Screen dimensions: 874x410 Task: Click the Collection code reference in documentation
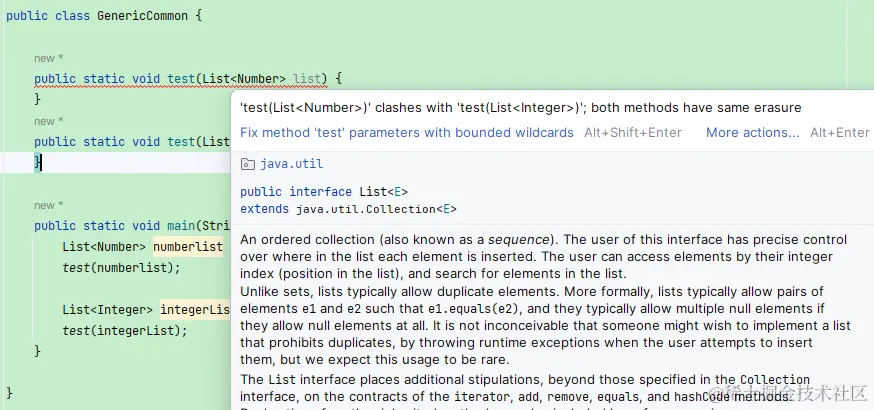[774, 380]
